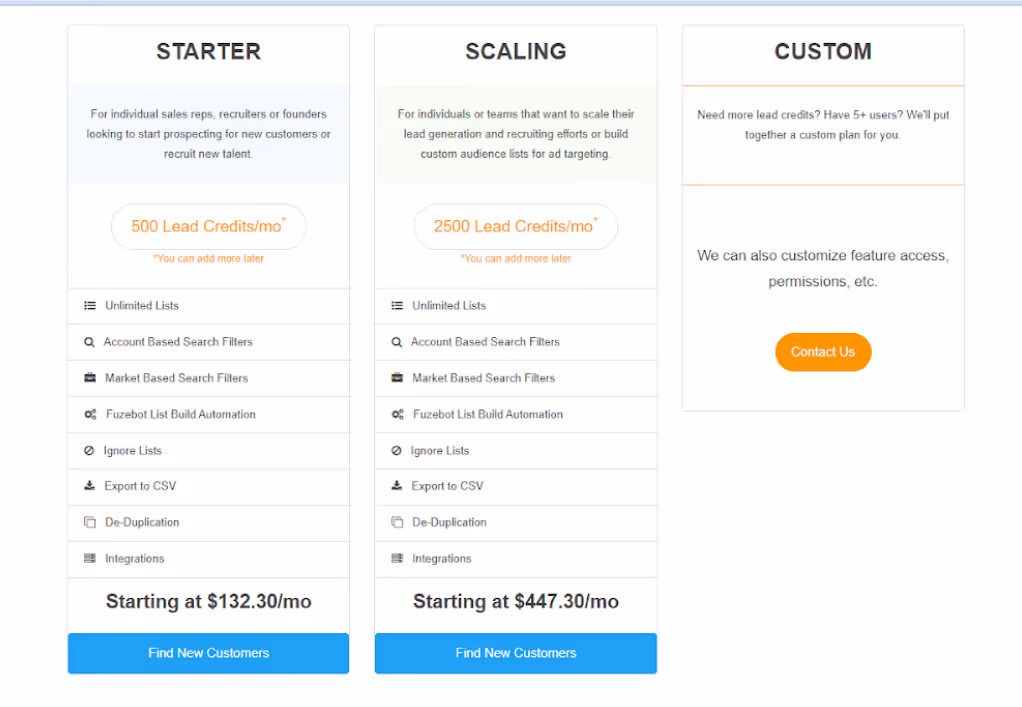Click the CSV export icon in the Scaling column
Image resolution: width=1022 pixels, height=707 pixels.
pyautogui.click(x=397, y=487)
